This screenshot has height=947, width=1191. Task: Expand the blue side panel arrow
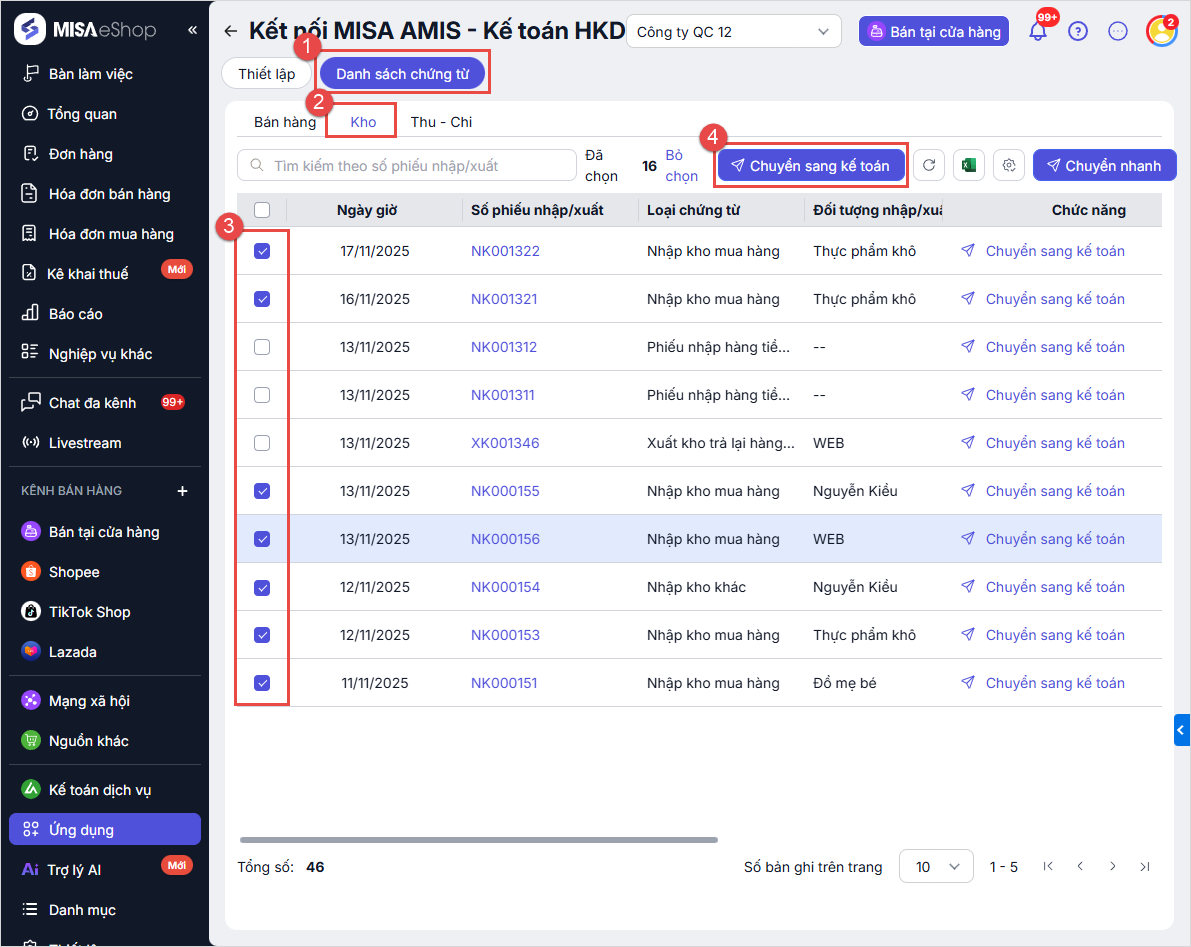[x=1182, y=730]
